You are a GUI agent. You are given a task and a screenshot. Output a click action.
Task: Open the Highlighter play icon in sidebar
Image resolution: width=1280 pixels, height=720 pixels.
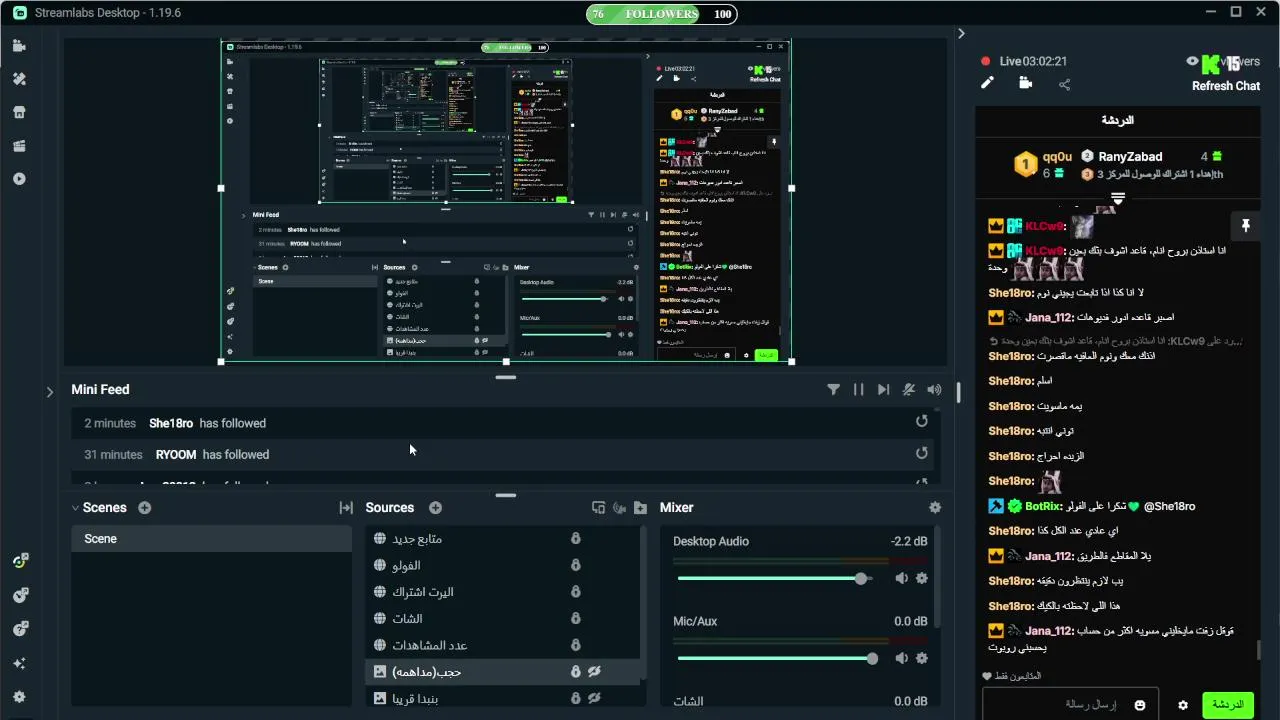19,179
